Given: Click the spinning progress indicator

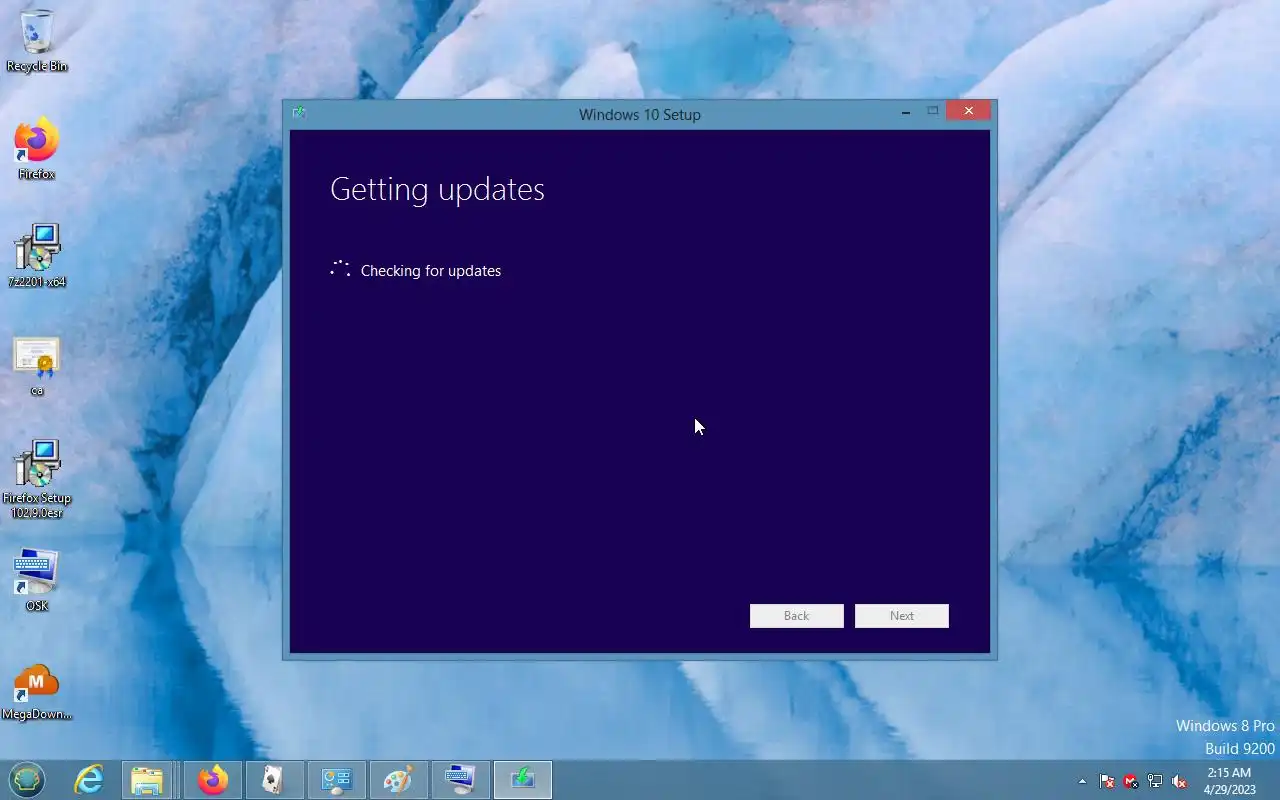Looking at the screenshot, I should [340, 270].
